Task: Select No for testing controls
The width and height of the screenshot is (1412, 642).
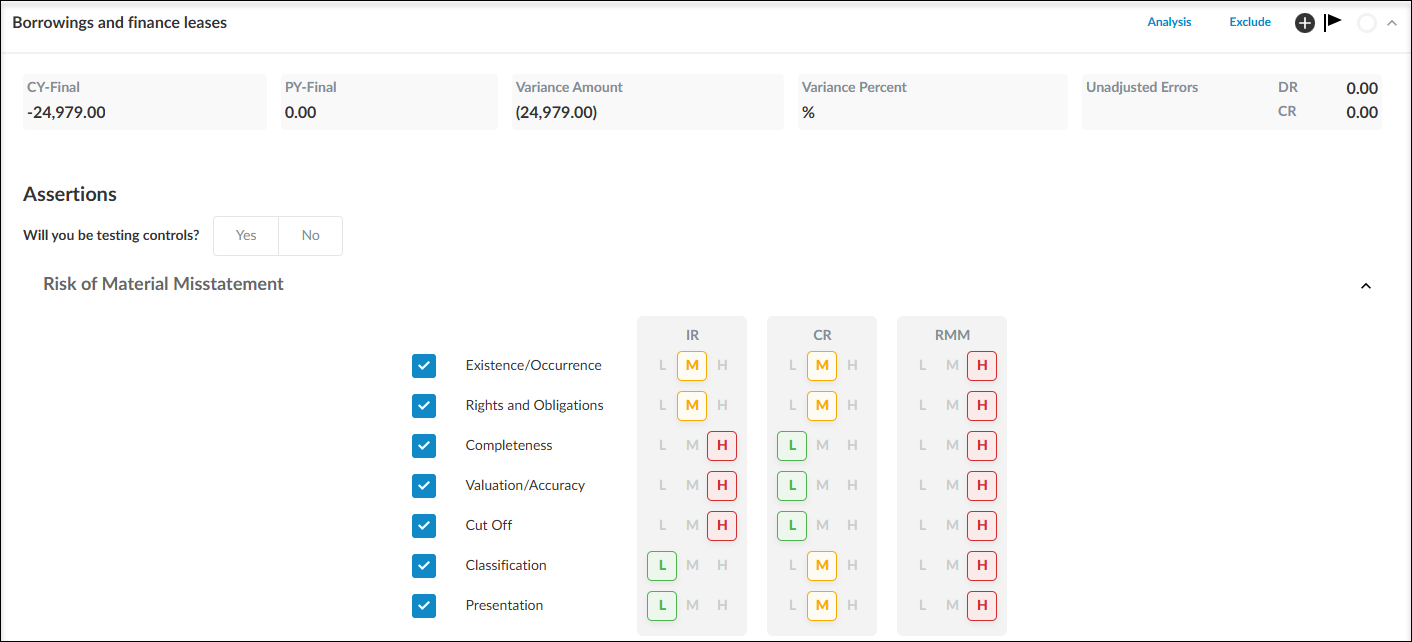Action: click(311, 236)
